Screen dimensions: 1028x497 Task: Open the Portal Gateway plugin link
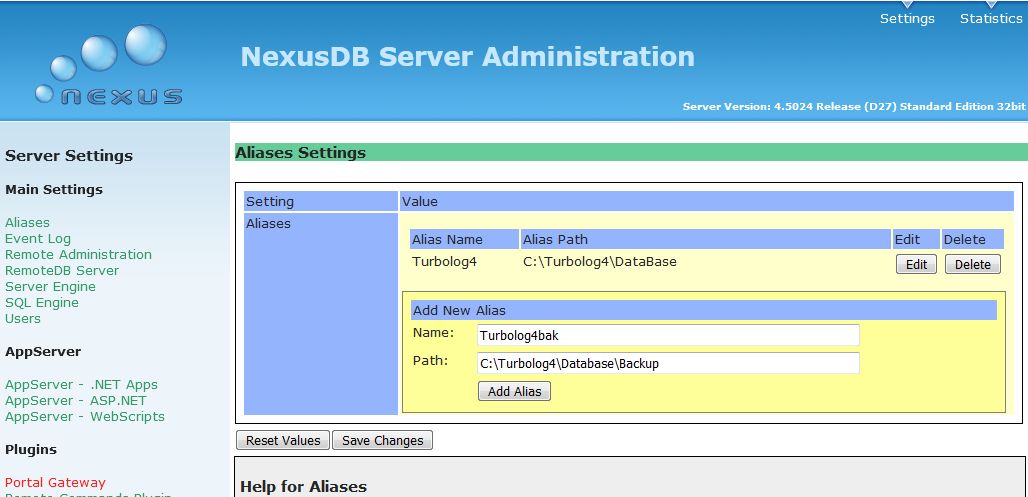[55, 483]
